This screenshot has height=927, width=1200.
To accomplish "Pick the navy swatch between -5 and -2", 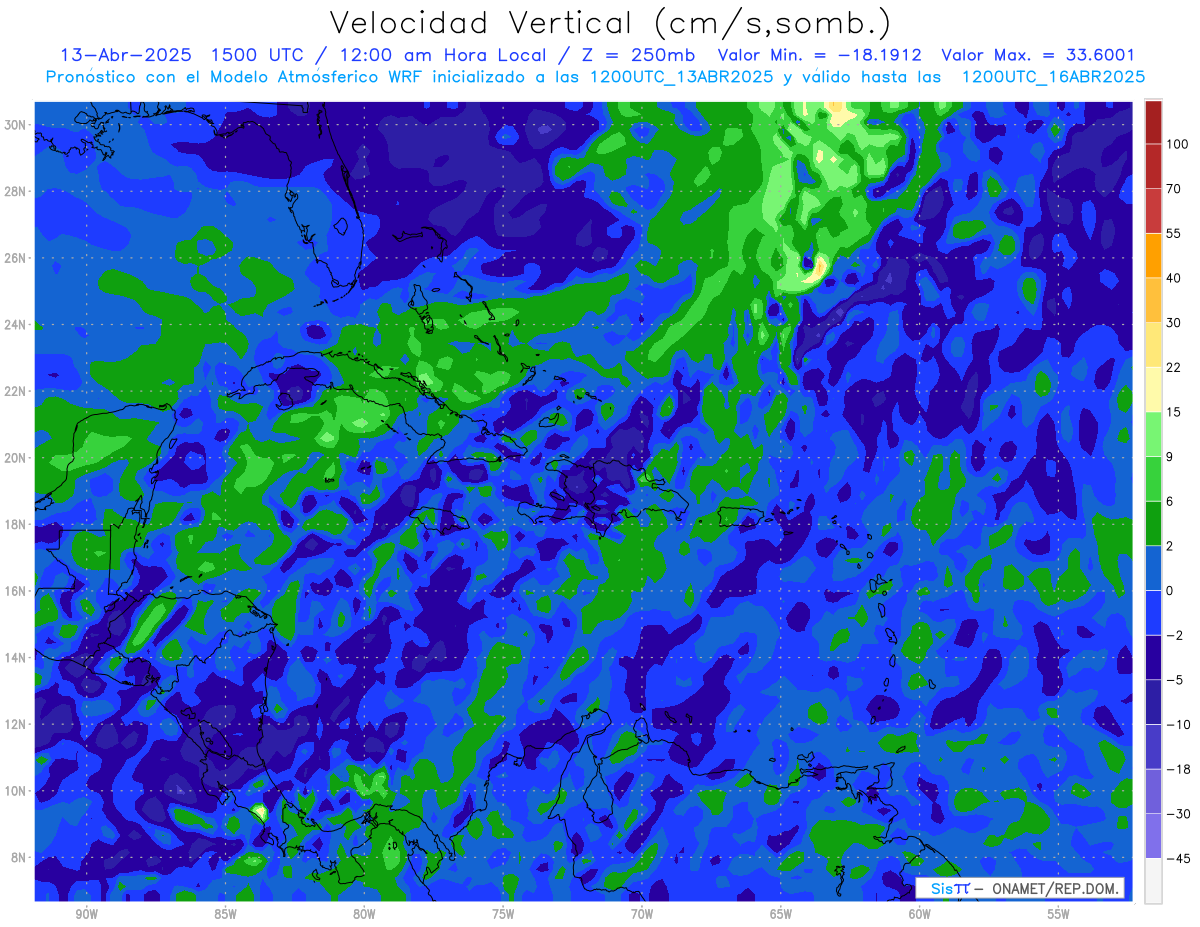I will point(1153,657).
